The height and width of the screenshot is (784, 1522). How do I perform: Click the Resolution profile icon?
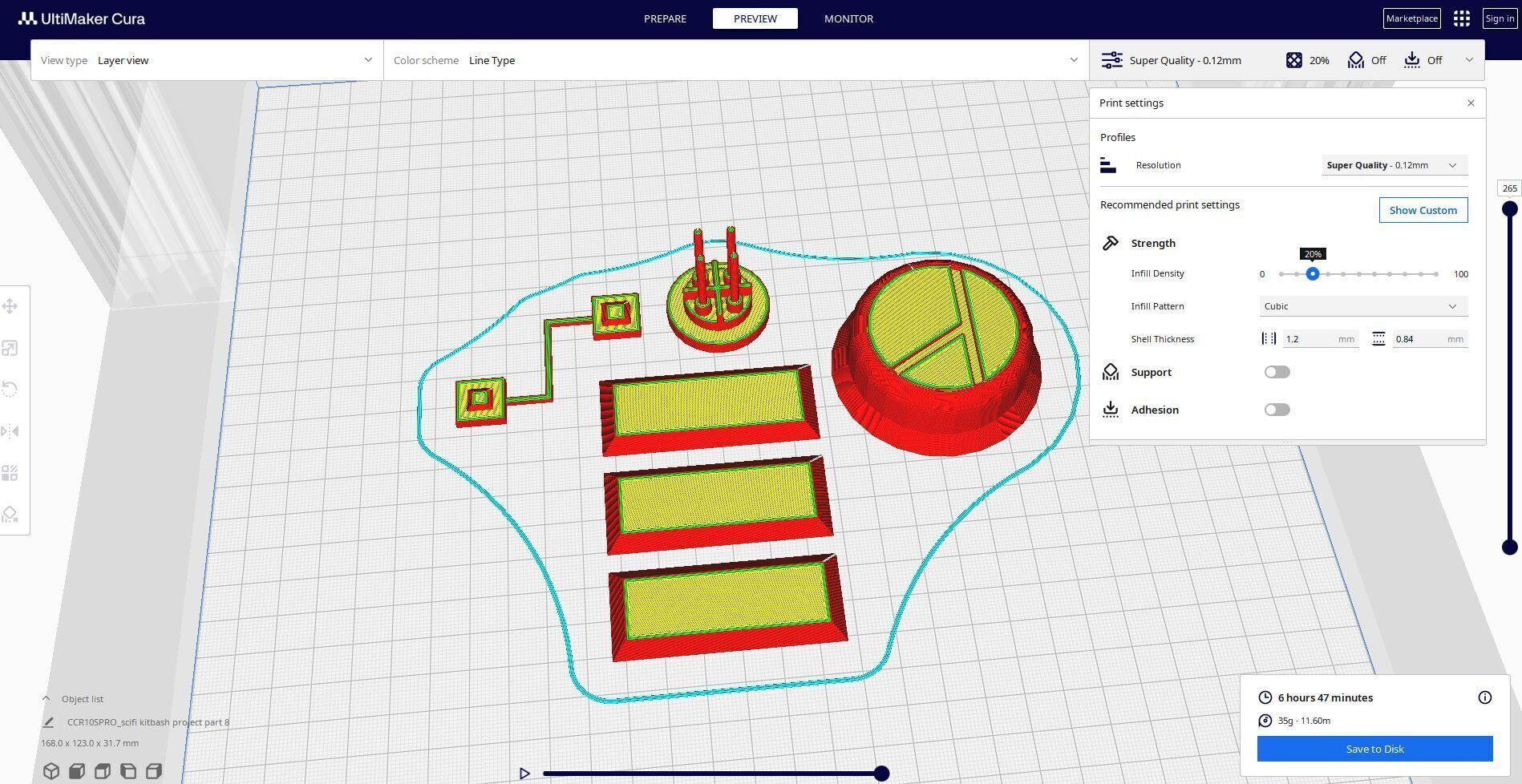(1108, 165)
